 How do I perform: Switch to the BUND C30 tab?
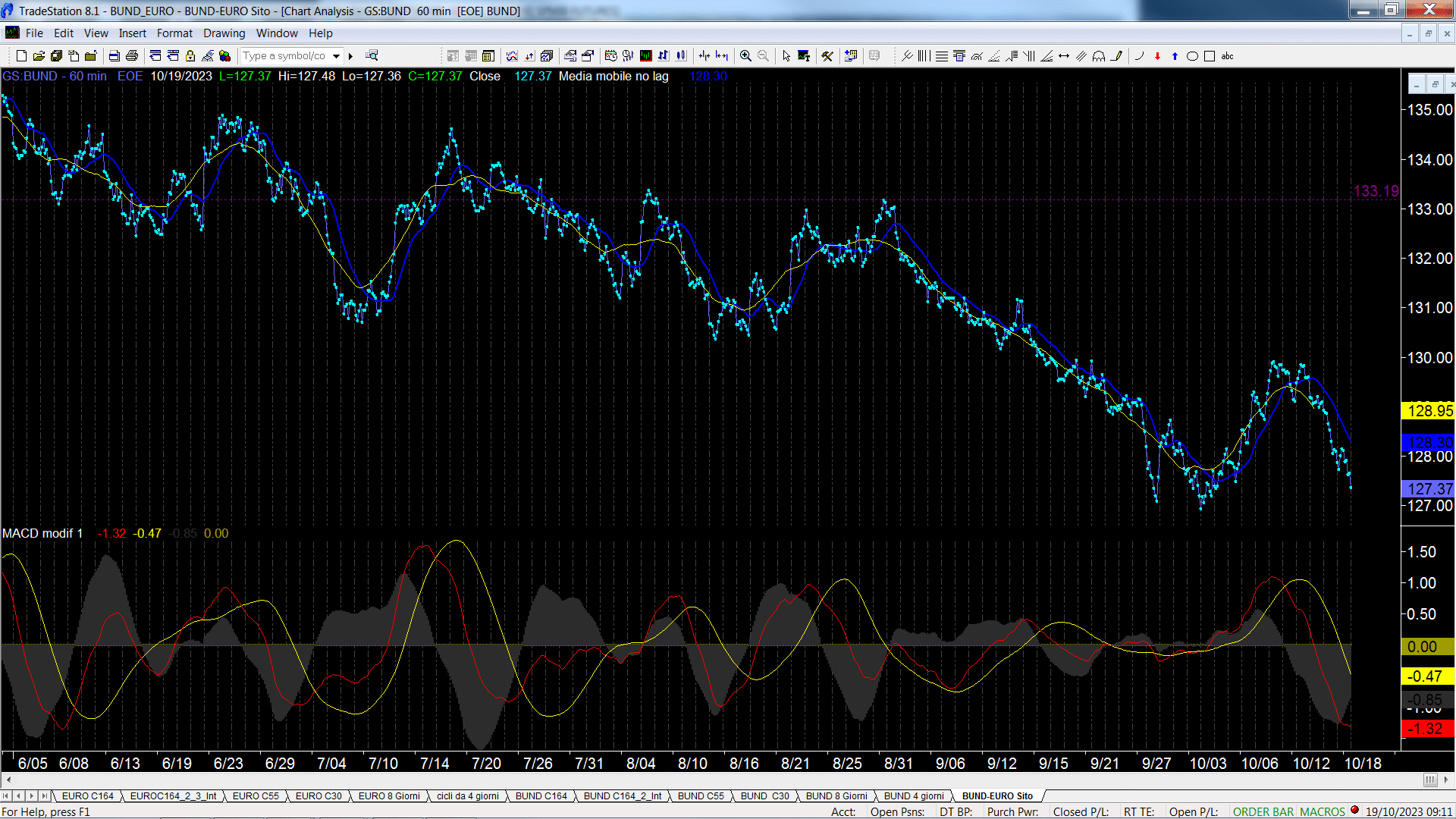[764, 795]
